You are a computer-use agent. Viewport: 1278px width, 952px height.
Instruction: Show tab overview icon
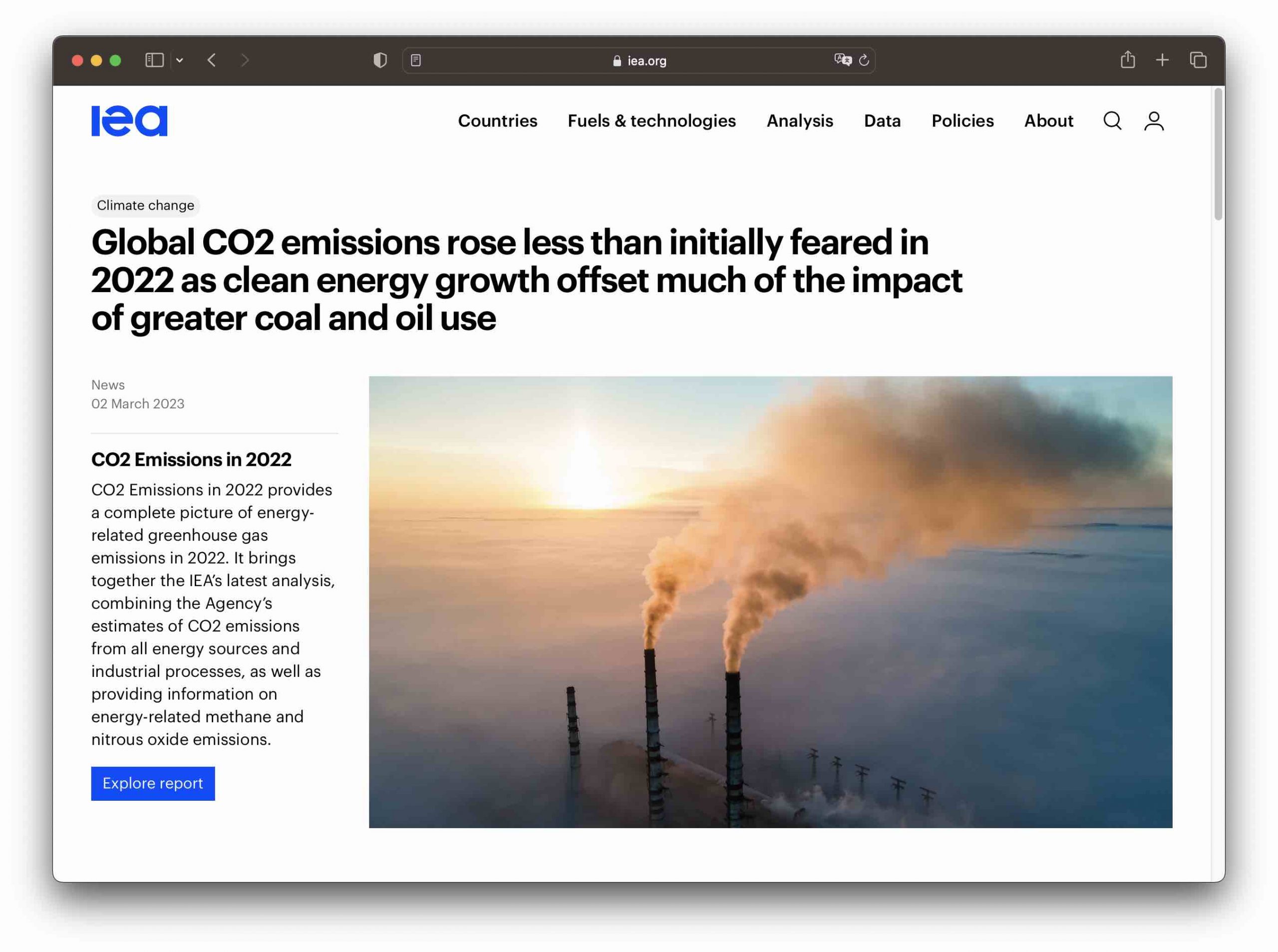tap(1198, 60)
